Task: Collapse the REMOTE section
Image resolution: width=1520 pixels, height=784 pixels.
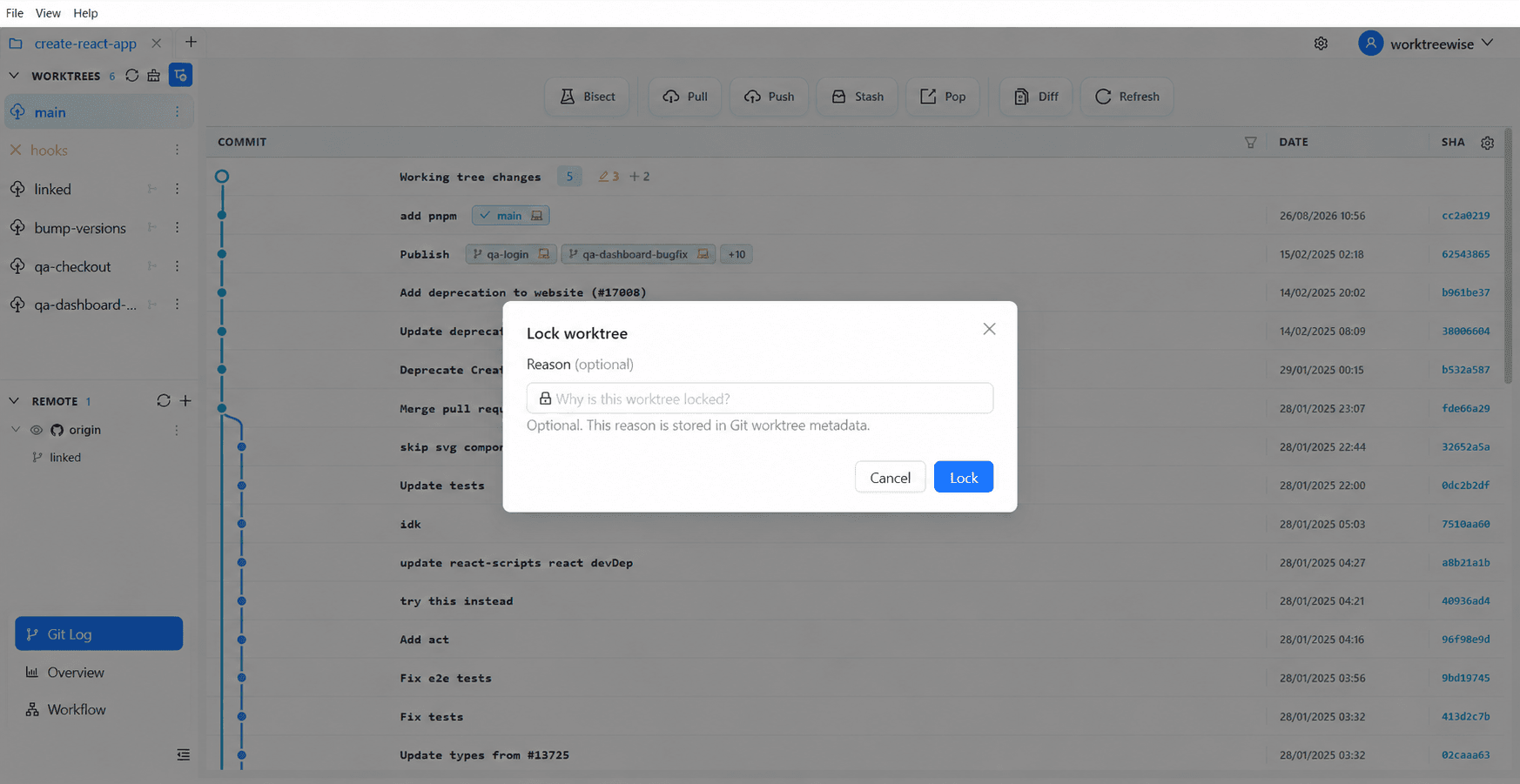Action: pyautogui.click(x=14, y=401)
